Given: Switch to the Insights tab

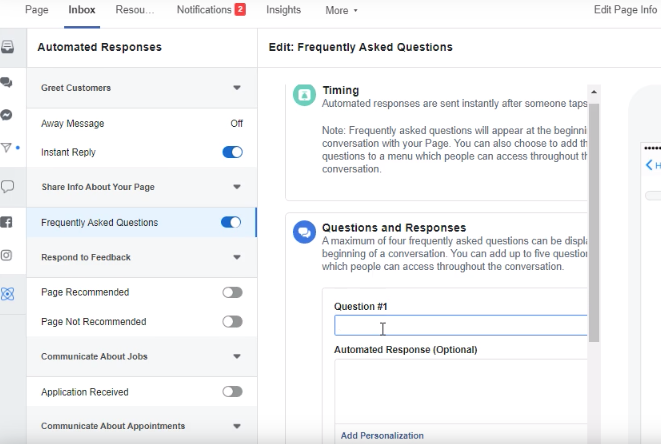Looking at the screenshot, I should pos(283,10).
